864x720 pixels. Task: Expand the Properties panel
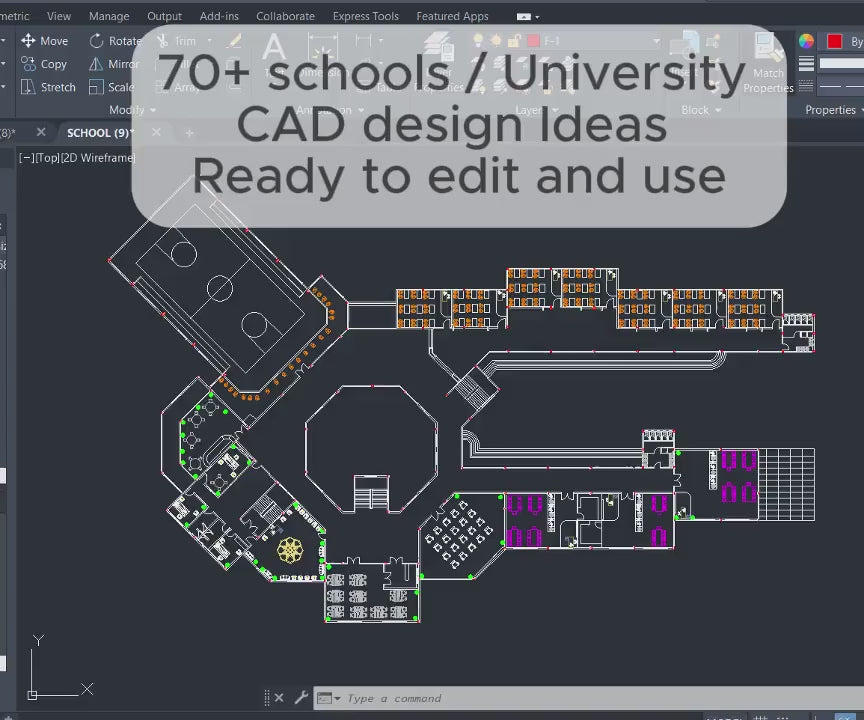click(834, 110)
